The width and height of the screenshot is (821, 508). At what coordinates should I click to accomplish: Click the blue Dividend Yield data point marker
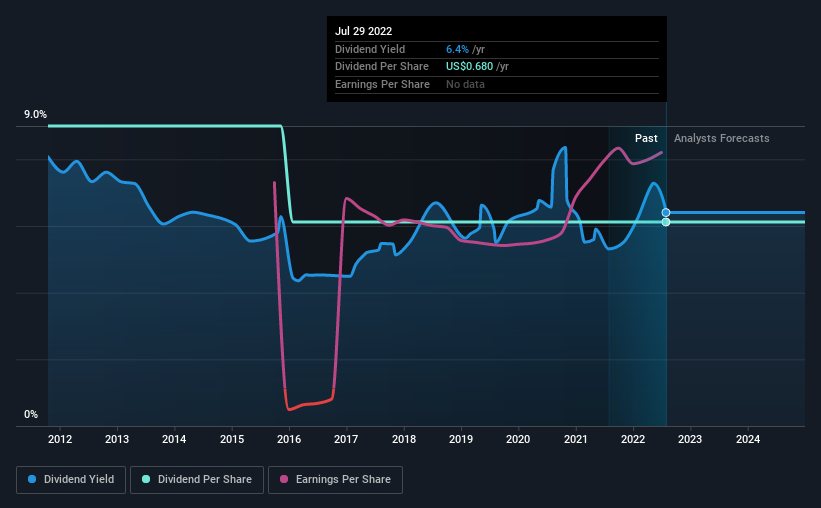coord(665,213)
